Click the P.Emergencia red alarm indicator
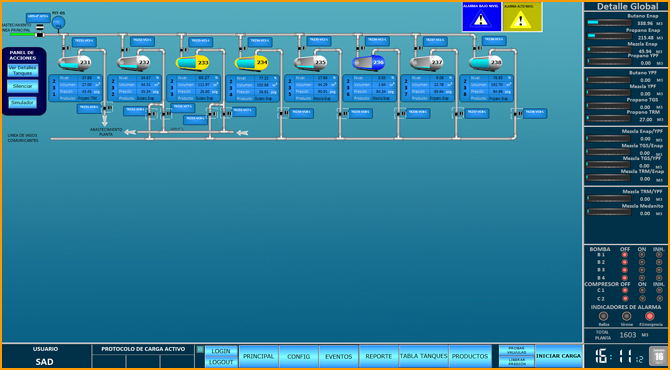The height and width of the screenshot is (370, 670). click(649, 316)
